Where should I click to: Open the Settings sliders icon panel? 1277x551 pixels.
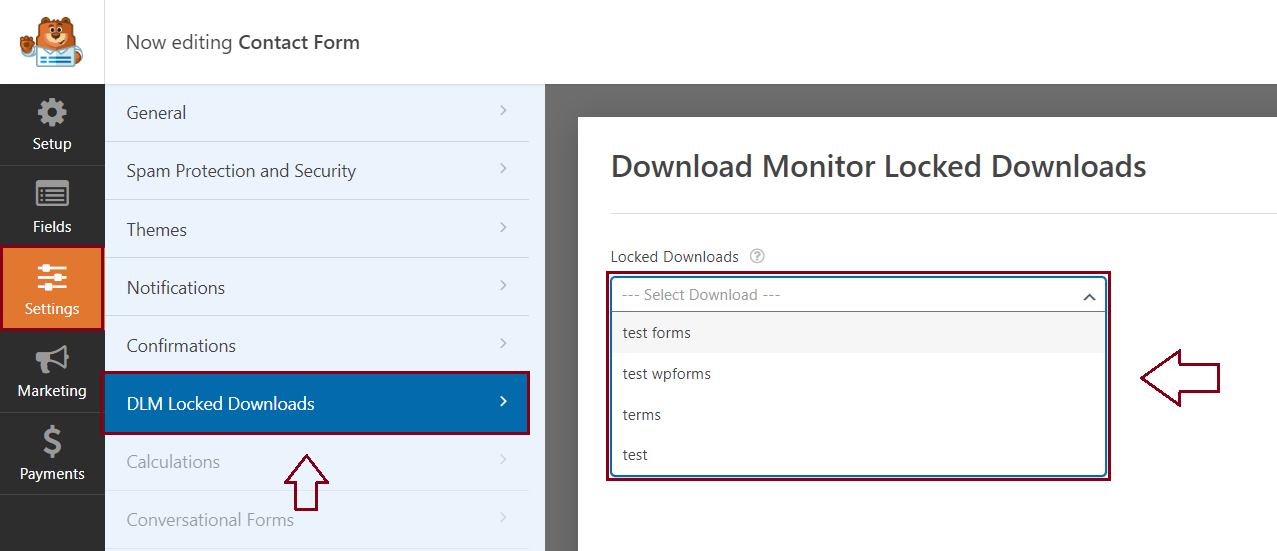coord(52,289)
